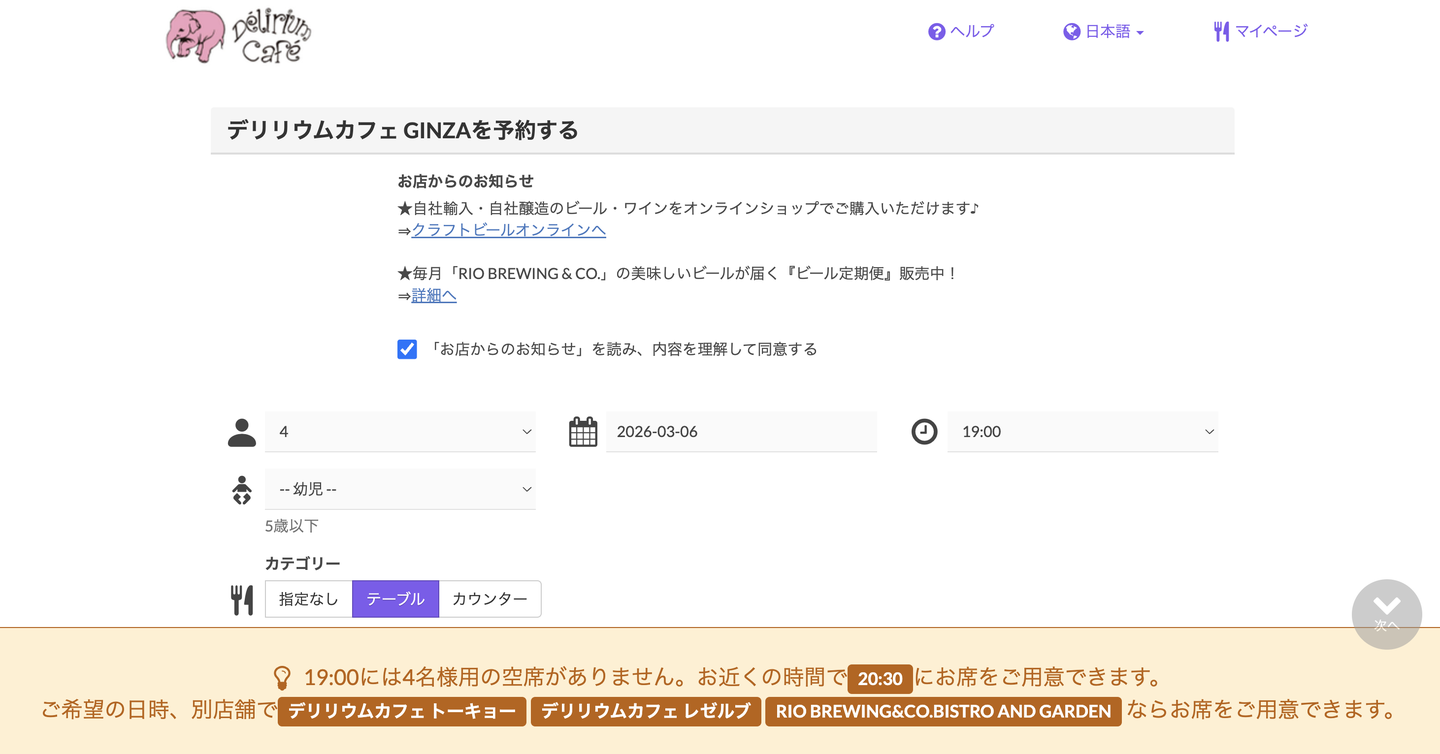
Task: Click the person icon beside guest count
Action: click(242, 431)
